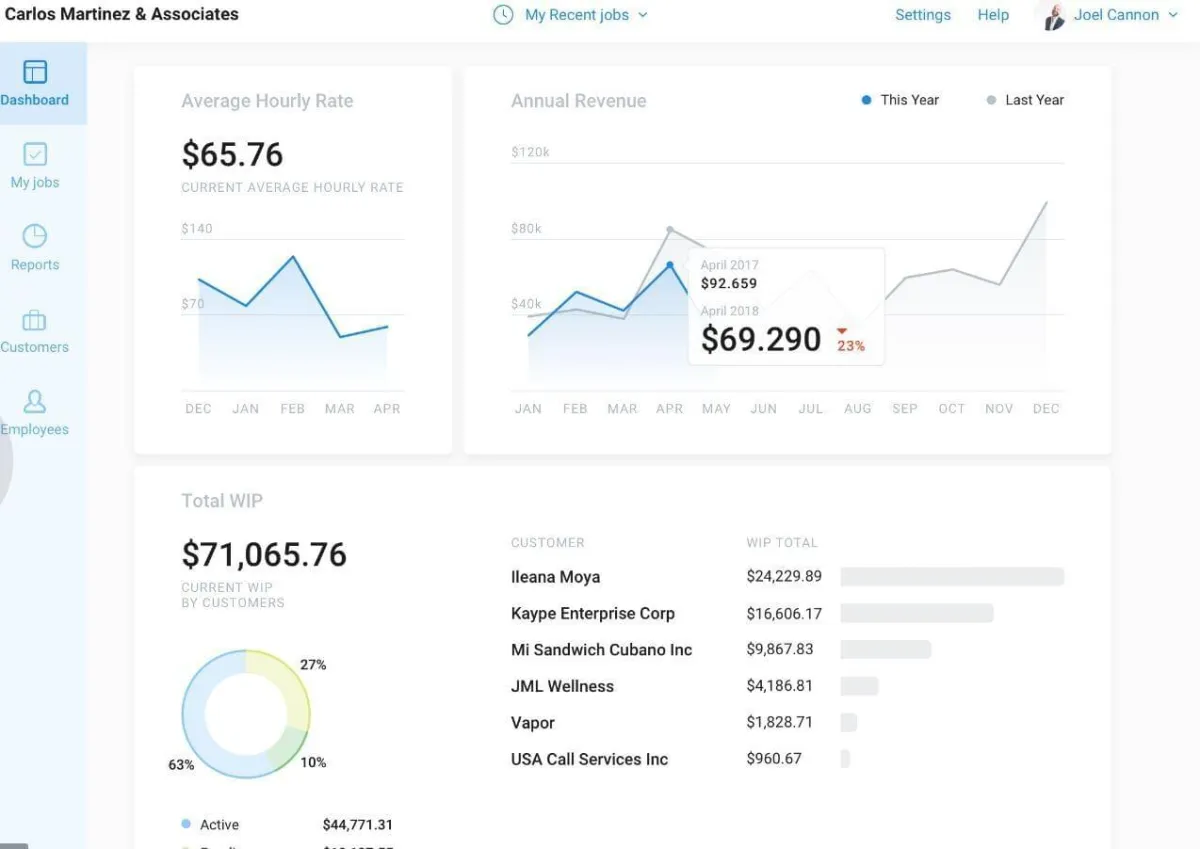Screen dimensions: 1200x849
Task: Open Employees person icon
Action: (35, 401)
